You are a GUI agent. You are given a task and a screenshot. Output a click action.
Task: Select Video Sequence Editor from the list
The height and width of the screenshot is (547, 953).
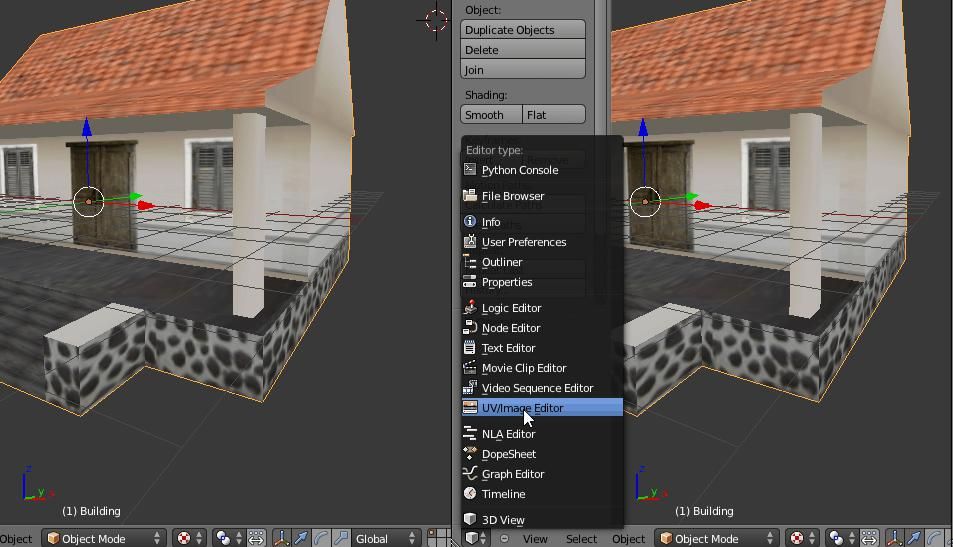(537, 388)
